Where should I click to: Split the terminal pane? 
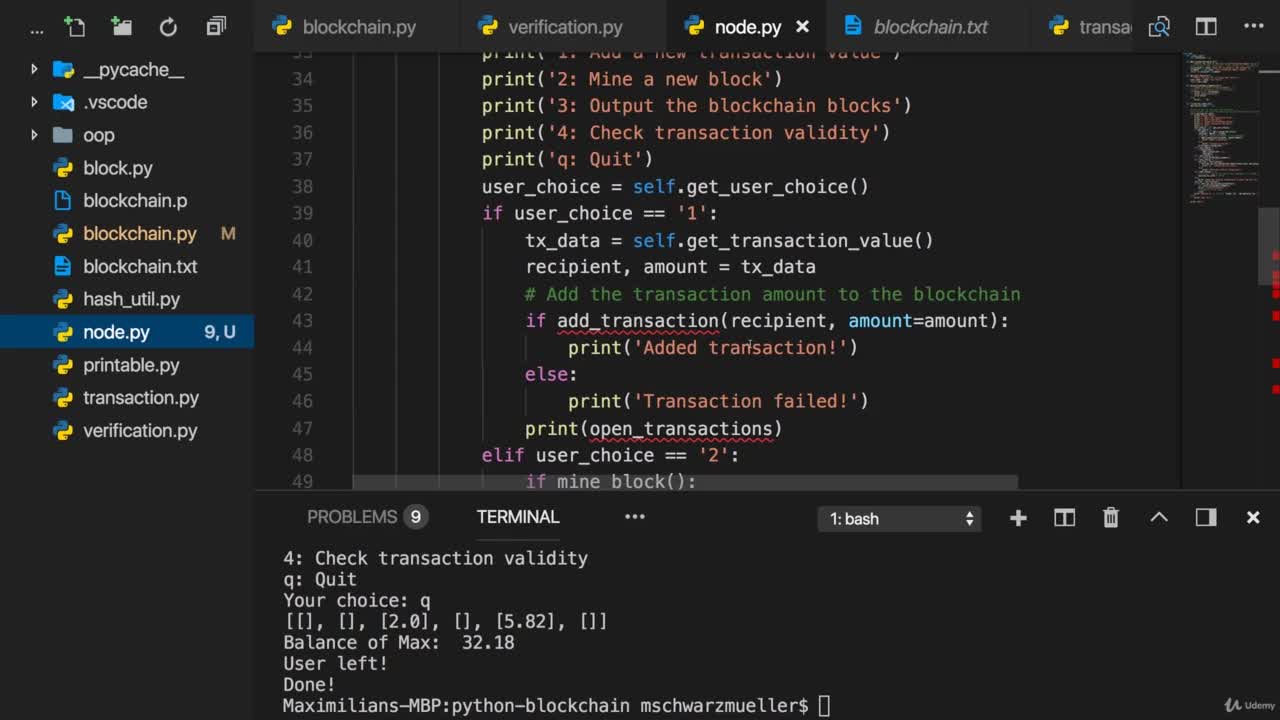tap(1064, 517)
